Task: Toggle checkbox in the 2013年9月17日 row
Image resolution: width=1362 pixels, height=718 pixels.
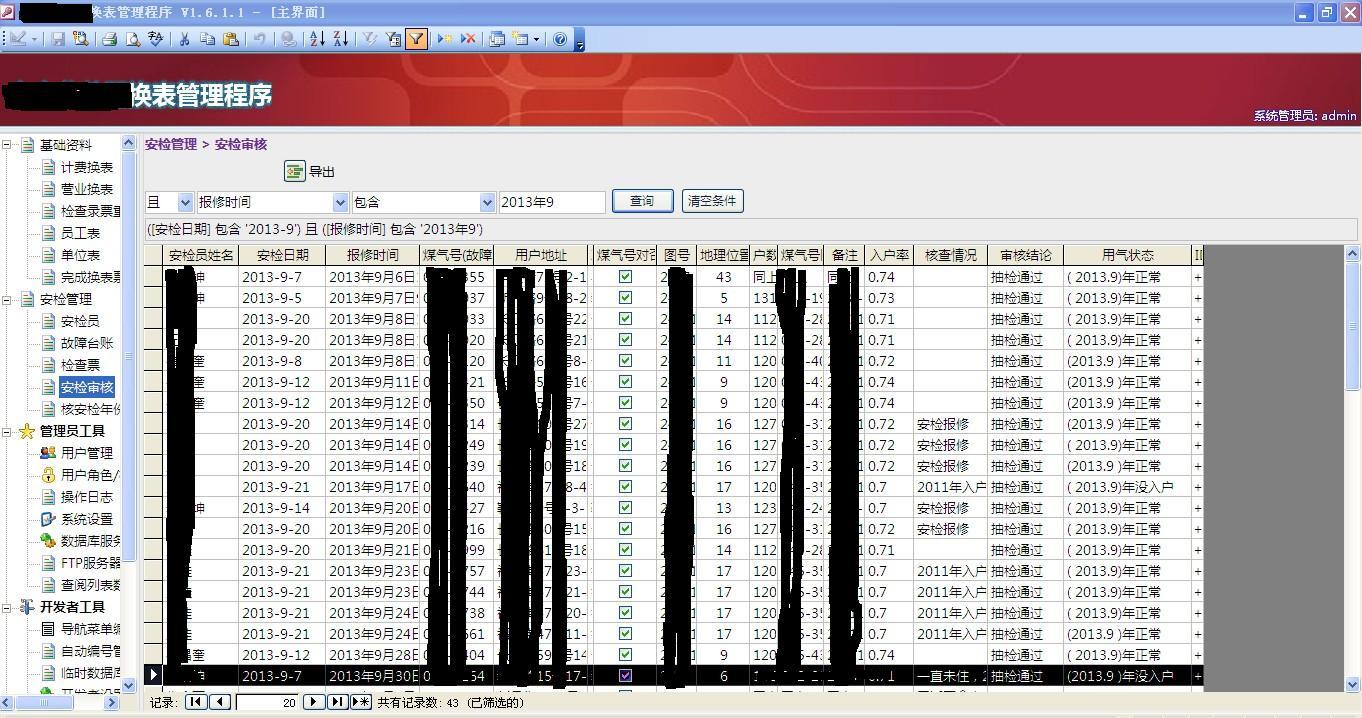Action: [625, 487]
